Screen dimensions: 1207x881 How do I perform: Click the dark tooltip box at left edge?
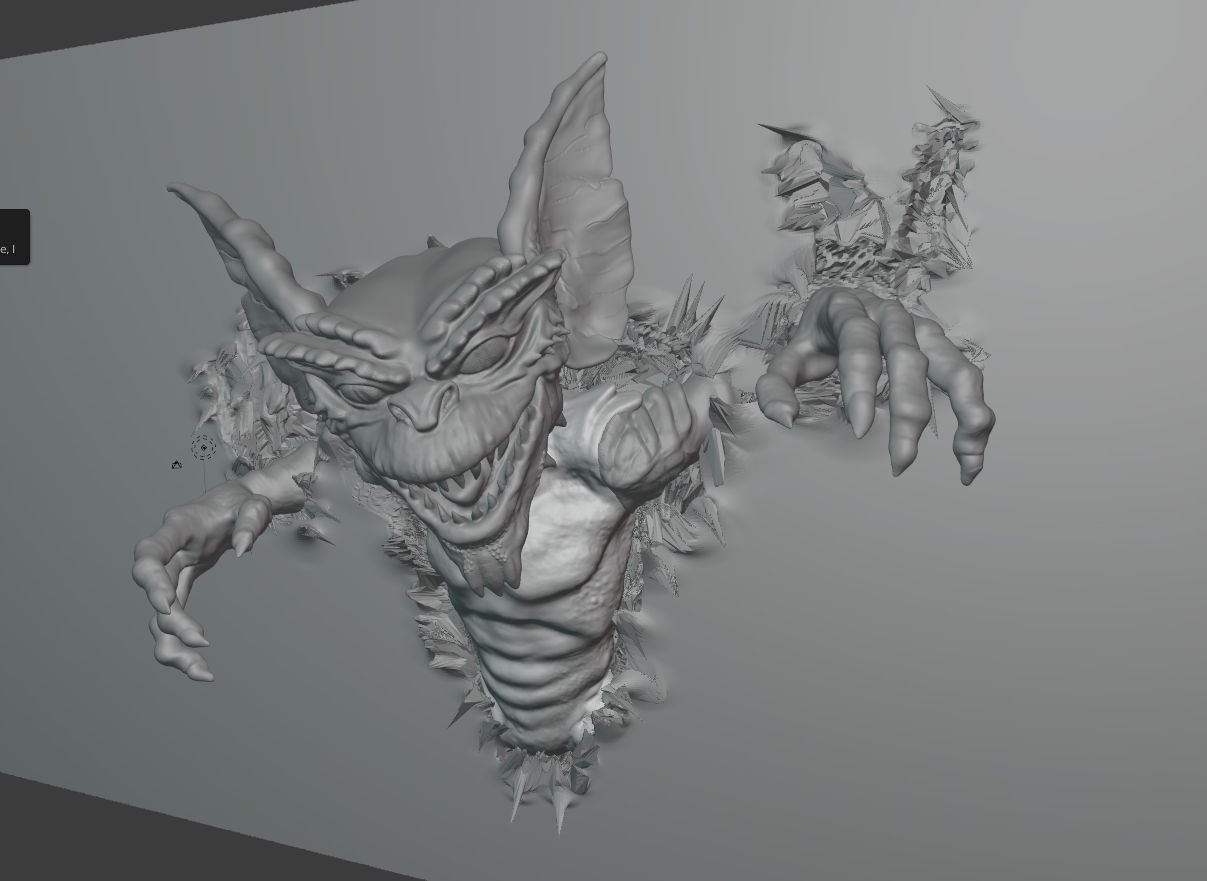pos(14,237)
